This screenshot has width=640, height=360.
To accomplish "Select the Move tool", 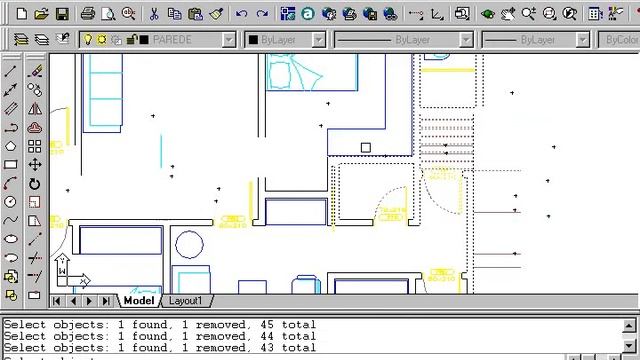I will tap(35, 164).
